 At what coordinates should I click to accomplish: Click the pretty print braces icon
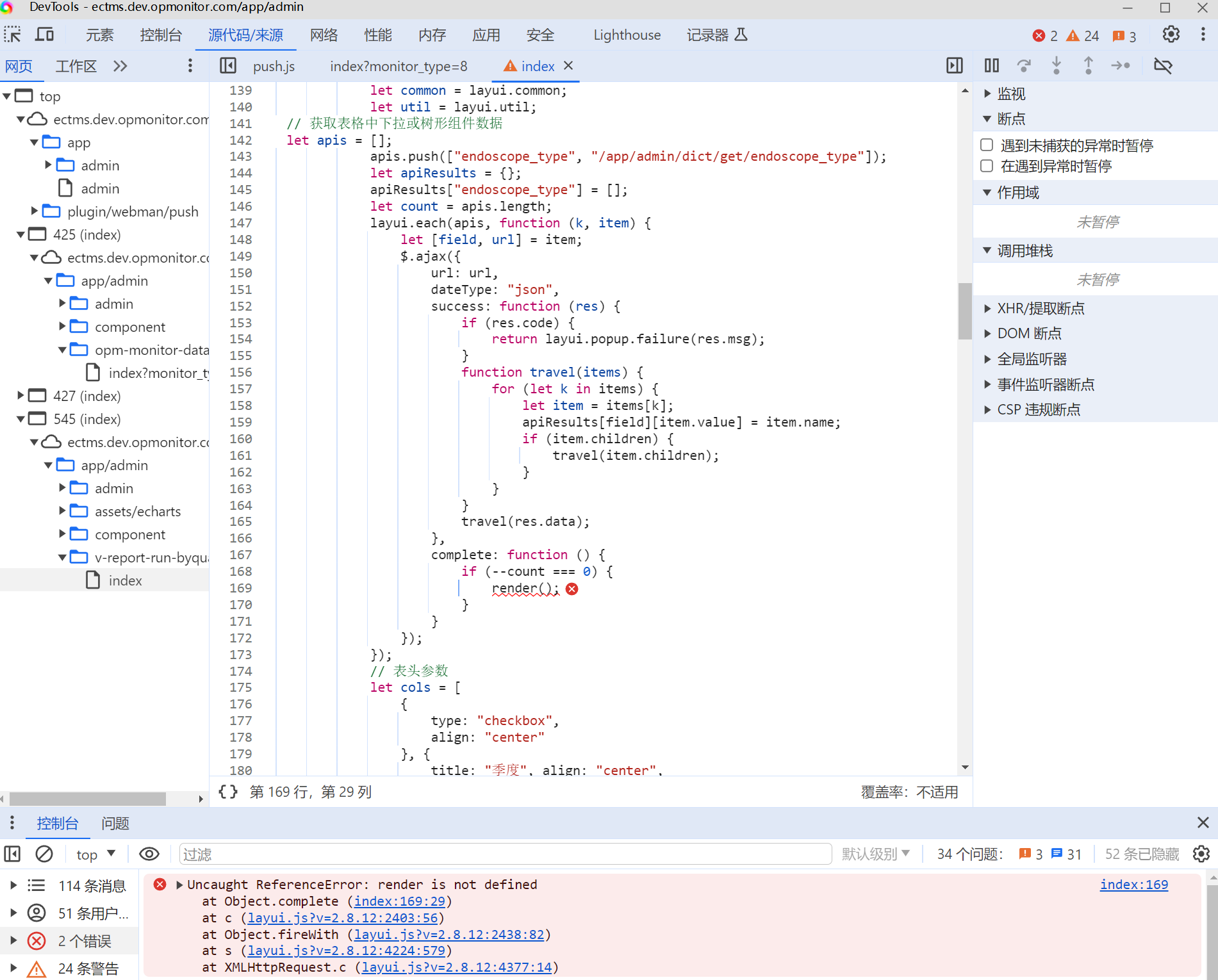pyautogui.click(x=228, y=792)
